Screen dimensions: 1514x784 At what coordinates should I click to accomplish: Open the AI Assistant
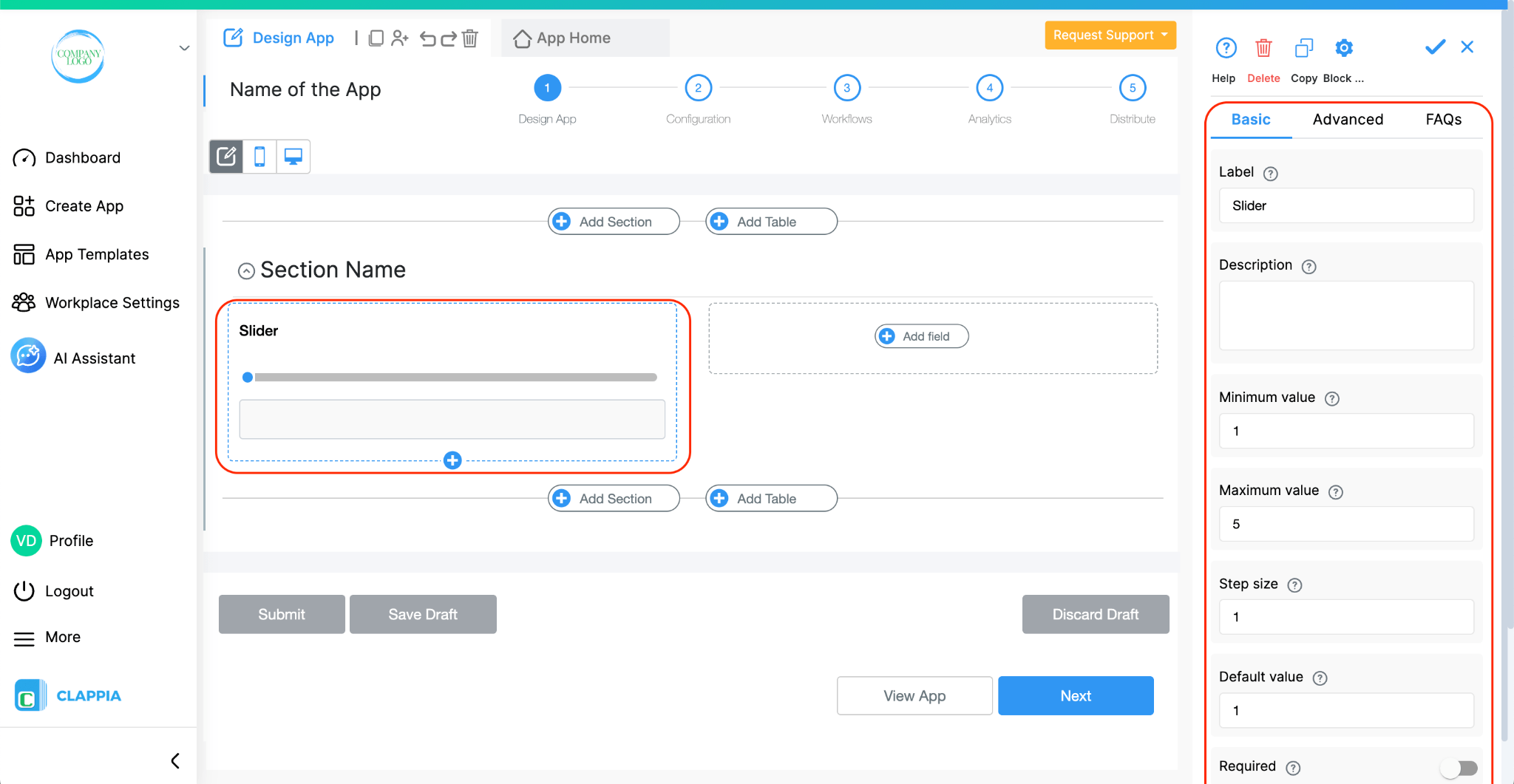point(73,358)
